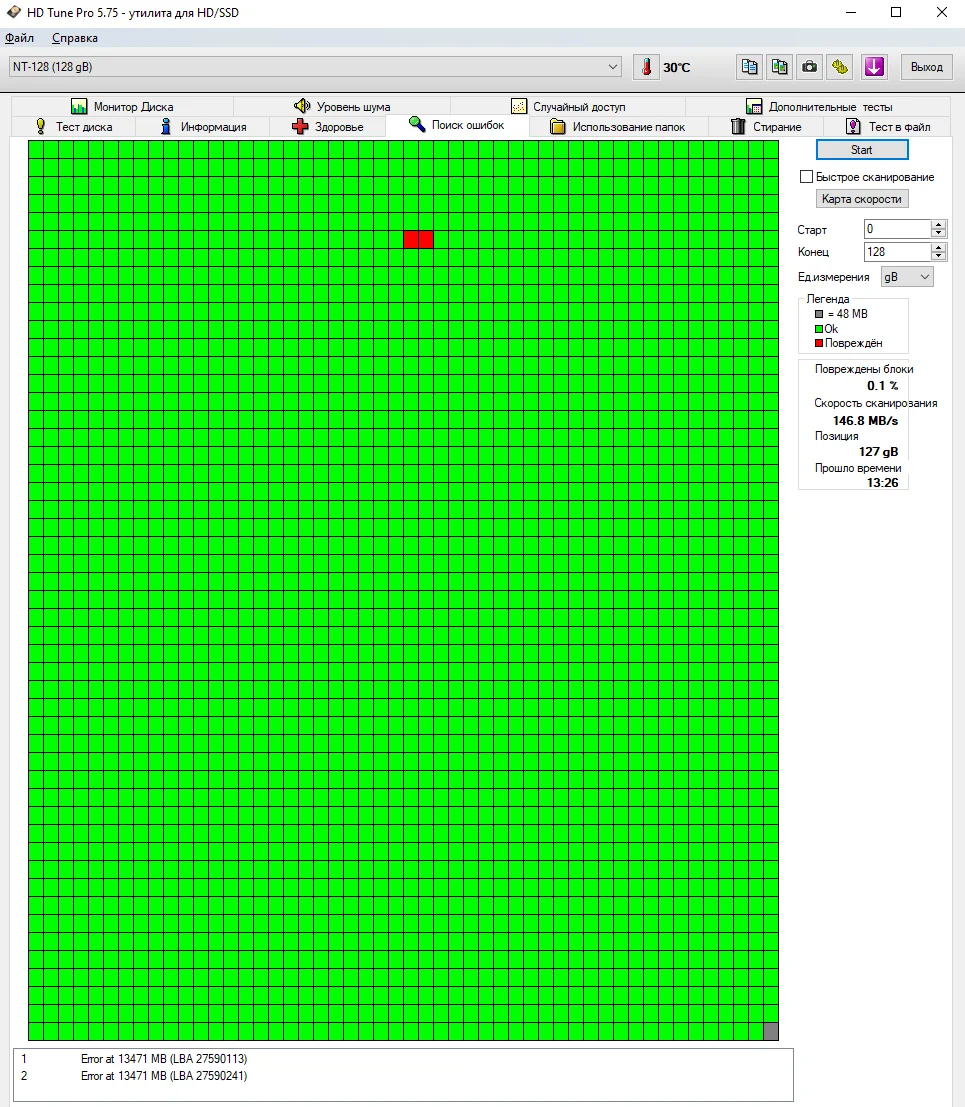Open the Уровень шума tab
965x1107 pixels.
click(342, 107)
